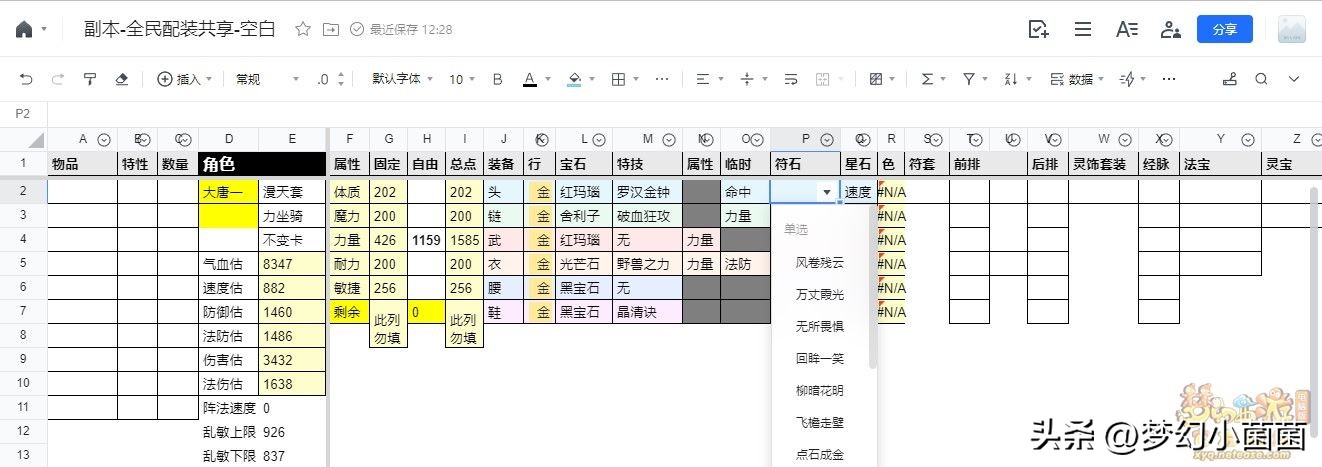Screen dimensions: 1322x467
Task: Select the 大唐一 cell
Action: 228,191
